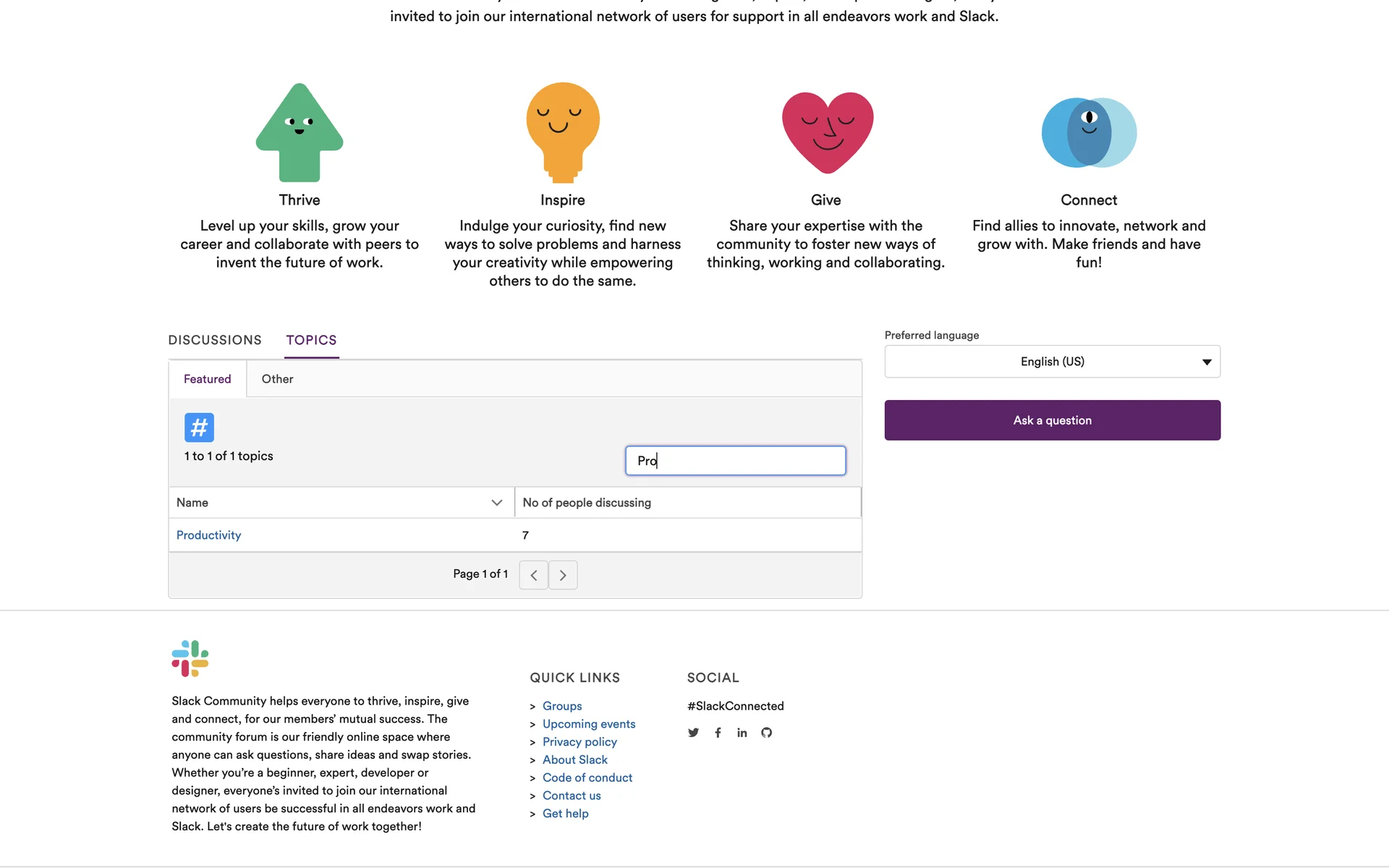This screenshot has height=868, width=1389.
Task: Open the Code of conduct link
Action: (x=587, y=778)
